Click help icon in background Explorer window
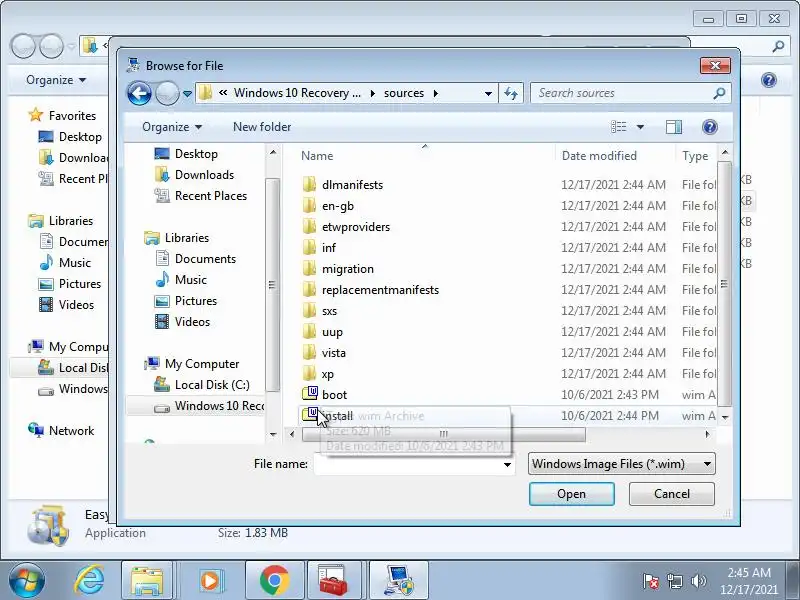The height and width of the screenshot is (600, 800). click(769, 80)
